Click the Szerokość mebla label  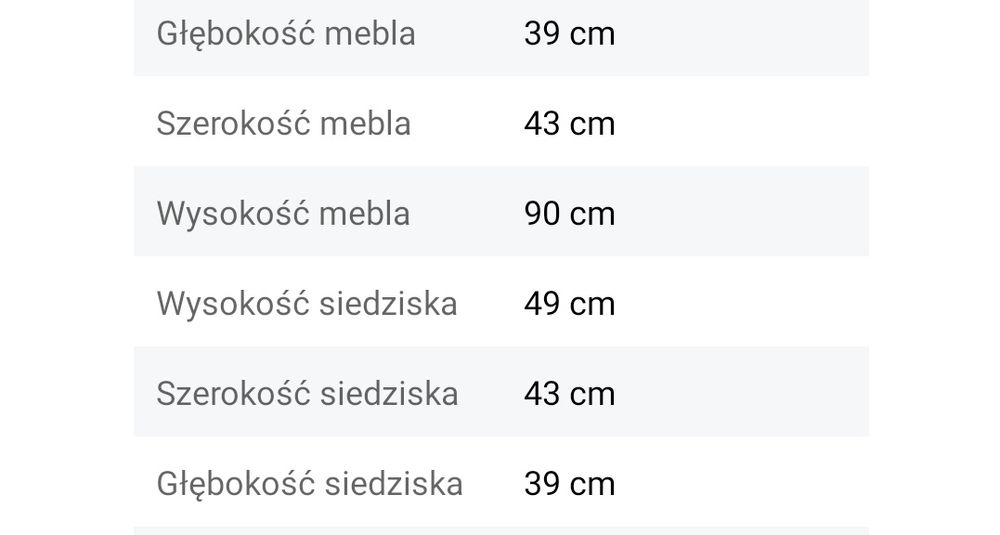click(284, 124)
